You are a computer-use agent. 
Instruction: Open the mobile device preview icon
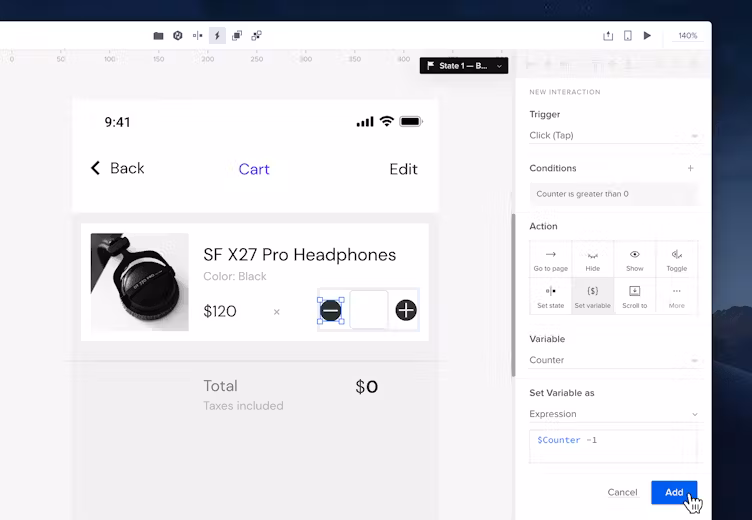click(x=628, y=35)
